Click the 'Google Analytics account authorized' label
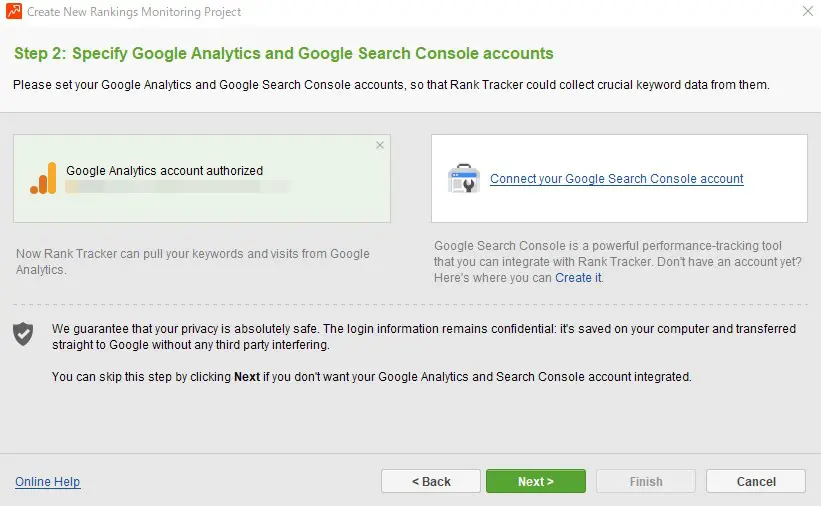 tap(164, 171)
